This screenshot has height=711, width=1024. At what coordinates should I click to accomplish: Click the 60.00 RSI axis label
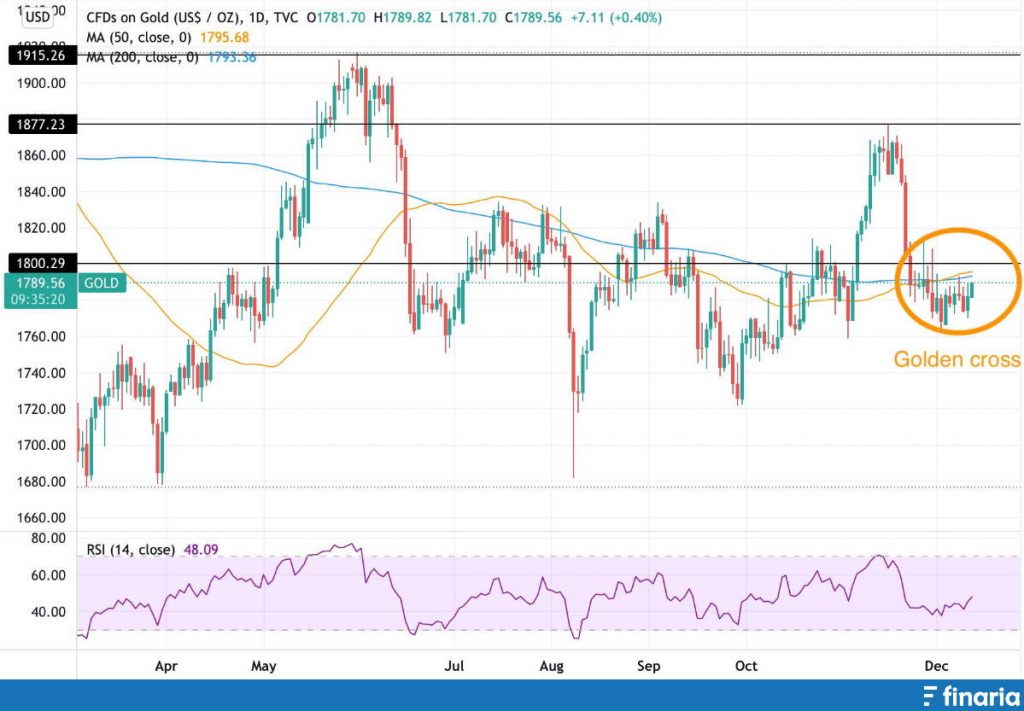tap(49, 575)
